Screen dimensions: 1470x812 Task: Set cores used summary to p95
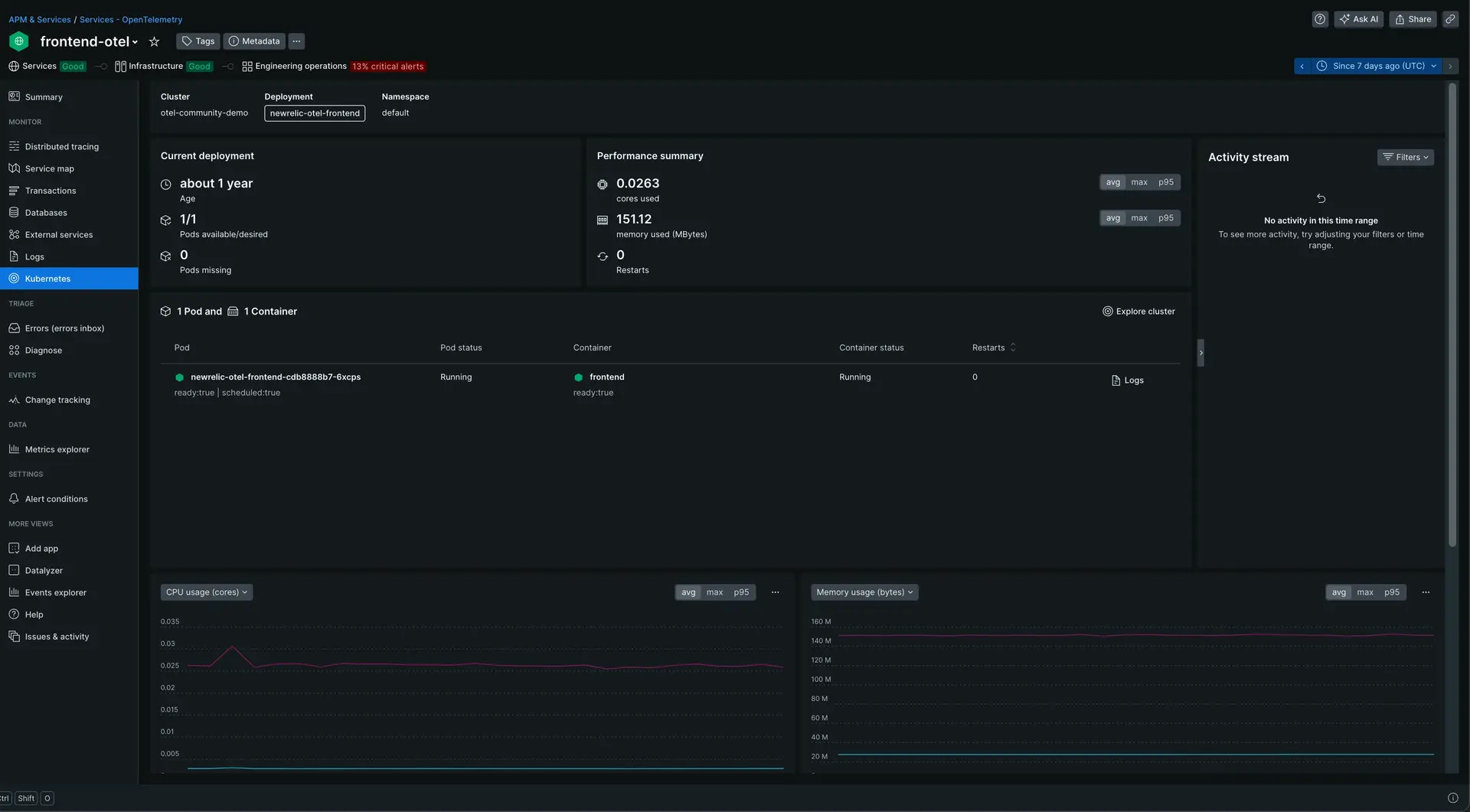click(1165, 182)
